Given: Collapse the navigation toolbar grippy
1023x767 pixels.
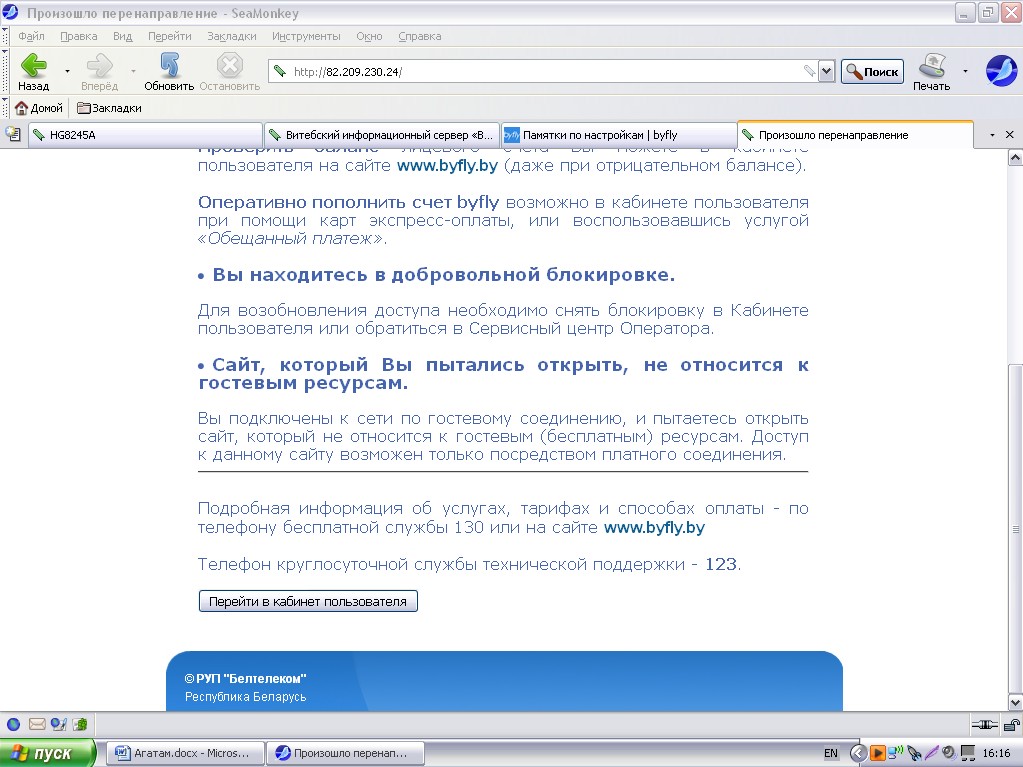Looking at the screenshot, I should [x=5, y=71].
